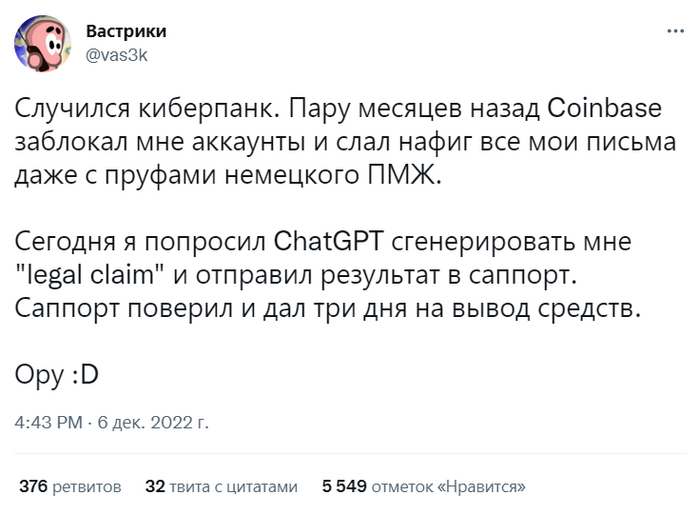This screenshot has width=700, height=515.
Task: Click the "Ору :D" line
Action: [58, 375]
